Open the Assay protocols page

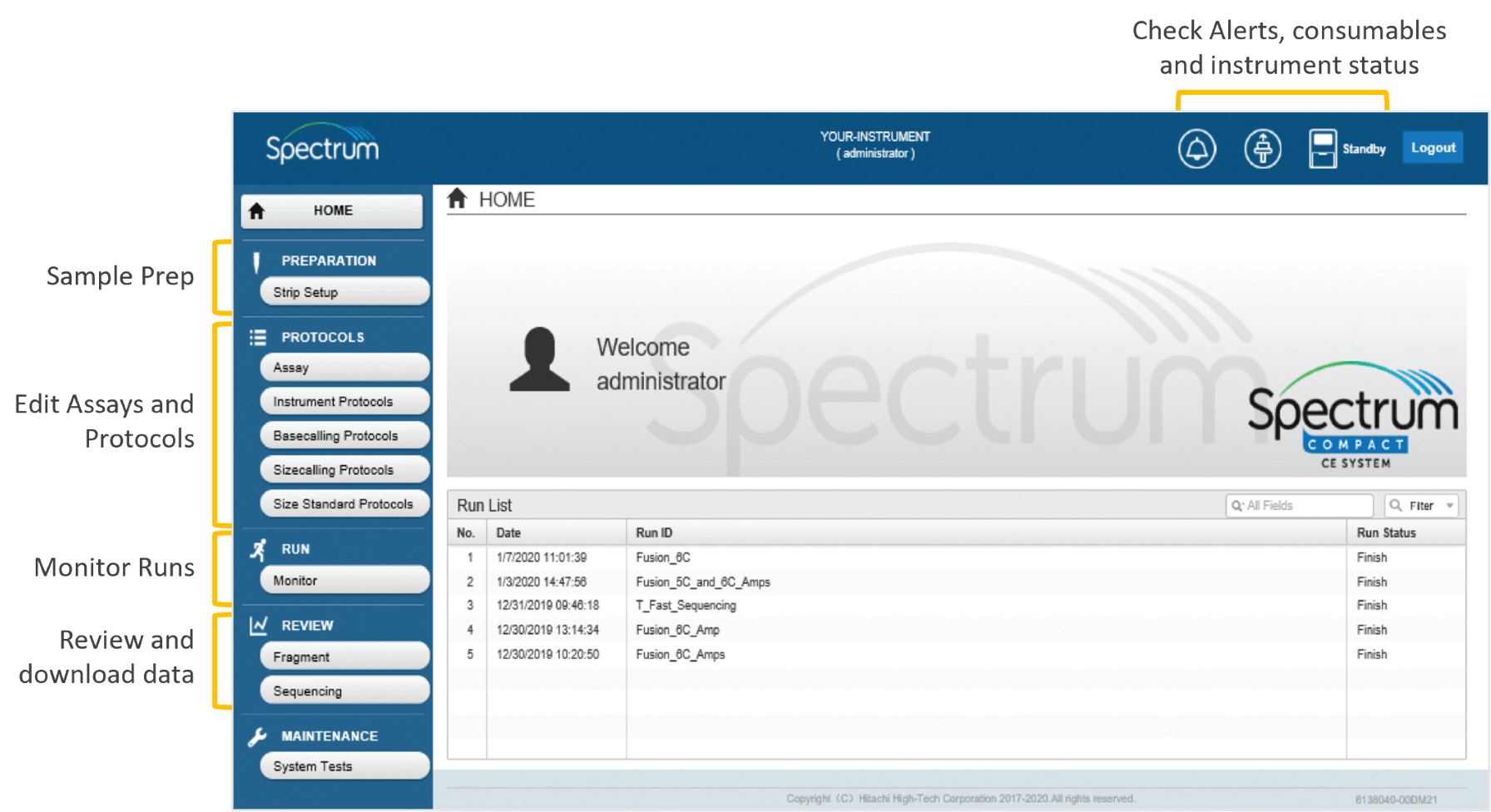click(344, 368)
